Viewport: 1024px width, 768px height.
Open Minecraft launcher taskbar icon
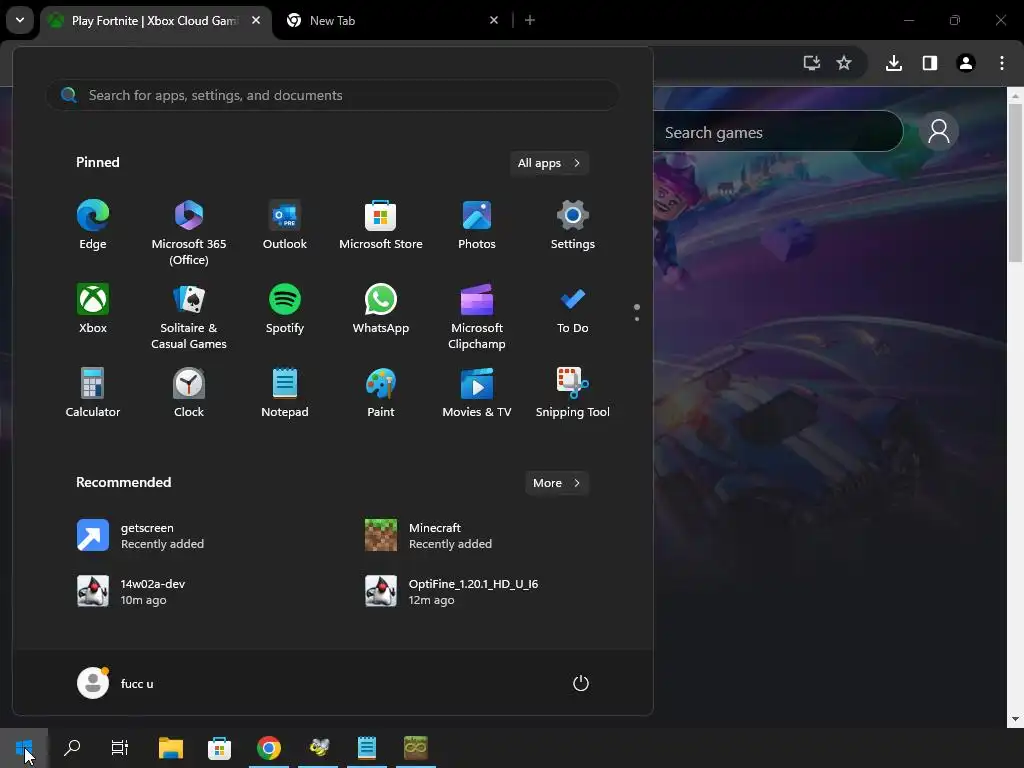pyautogui.click(x=415, y=748)
